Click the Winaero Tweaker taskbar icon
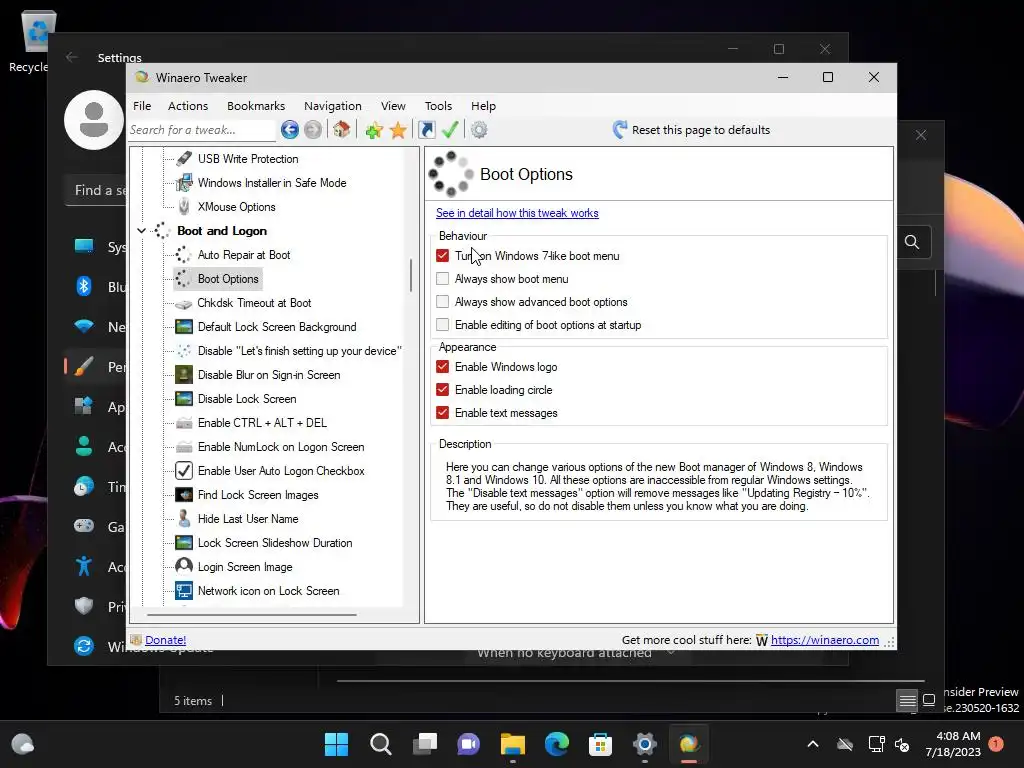The width and height of the screenshot is (1024, 768). 688,744
